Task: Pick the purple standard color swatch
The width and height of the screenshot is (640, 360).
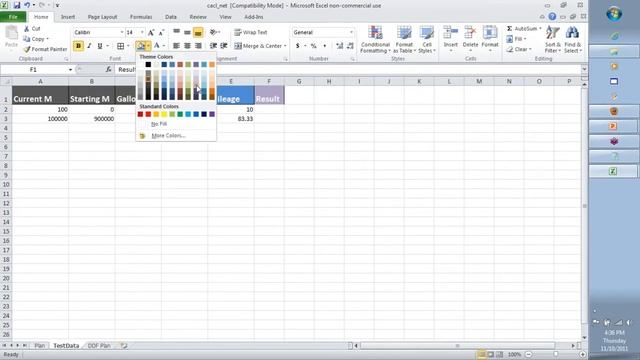Action: pos(212,114)
